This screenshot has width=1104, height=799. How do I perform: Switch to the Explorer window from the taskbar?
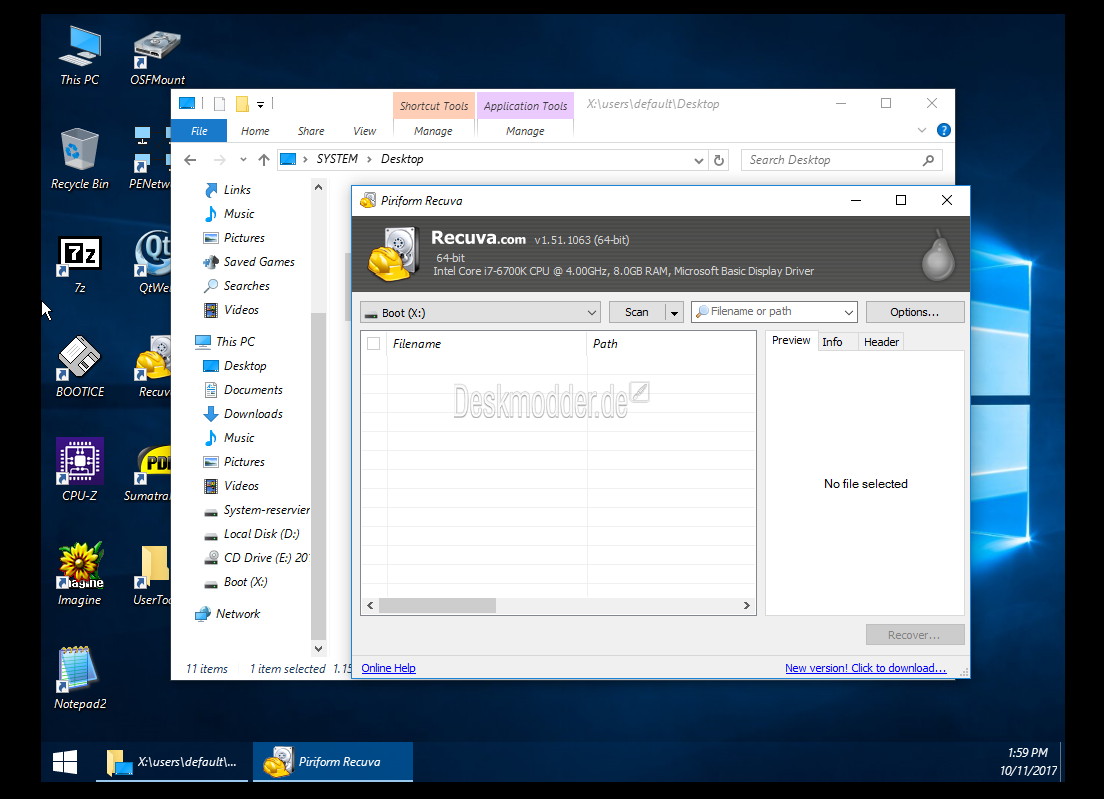[x=172, y=762]
